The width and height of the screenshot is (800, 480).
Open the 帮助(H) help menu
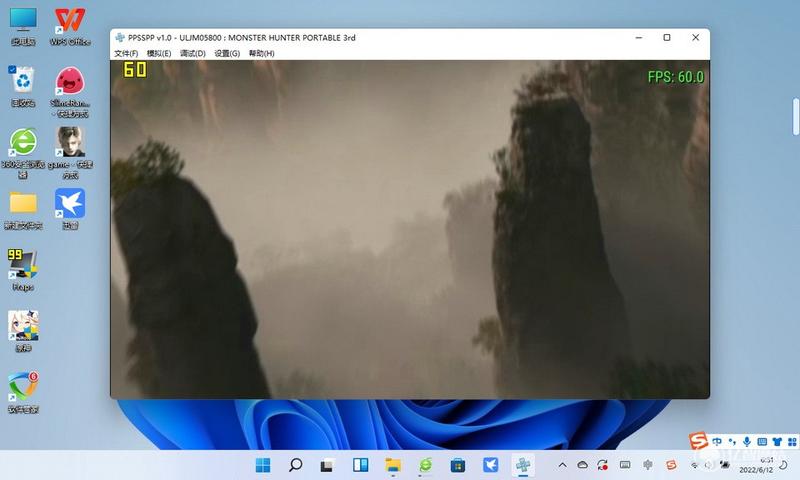click(261, 53)
